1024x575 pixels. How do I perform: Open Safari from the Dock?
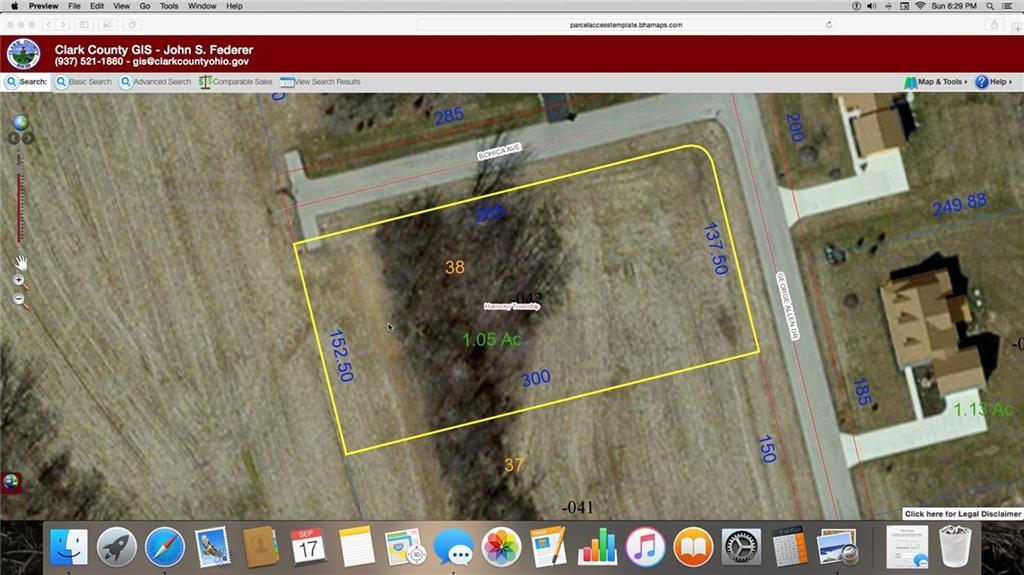pyautogui.click(x=165, y=547)
